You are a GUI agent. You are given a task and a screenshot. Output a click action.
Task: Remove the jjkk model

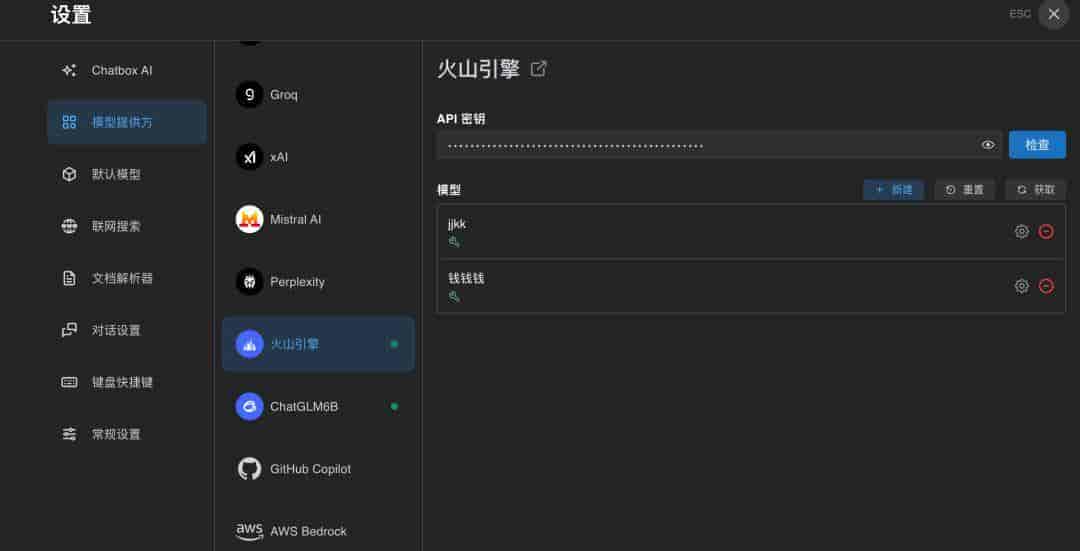point(1046,231)
